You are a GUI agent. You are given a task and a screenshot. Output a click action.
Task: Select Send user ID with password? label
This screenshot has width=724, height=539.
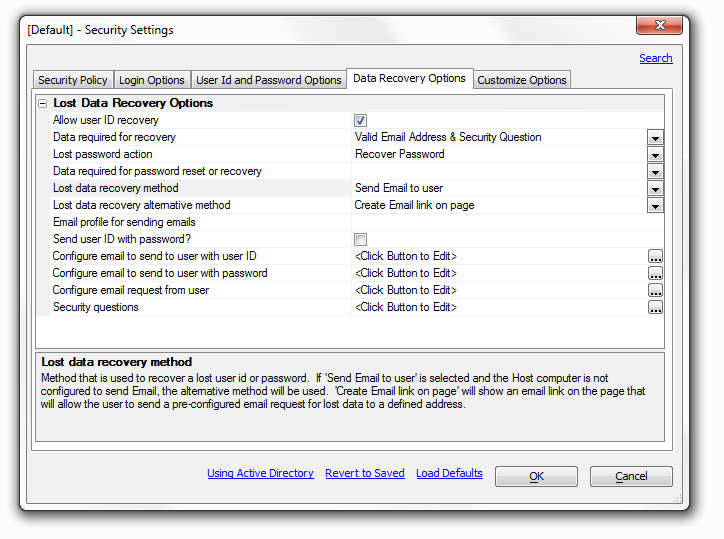point(121,239)
